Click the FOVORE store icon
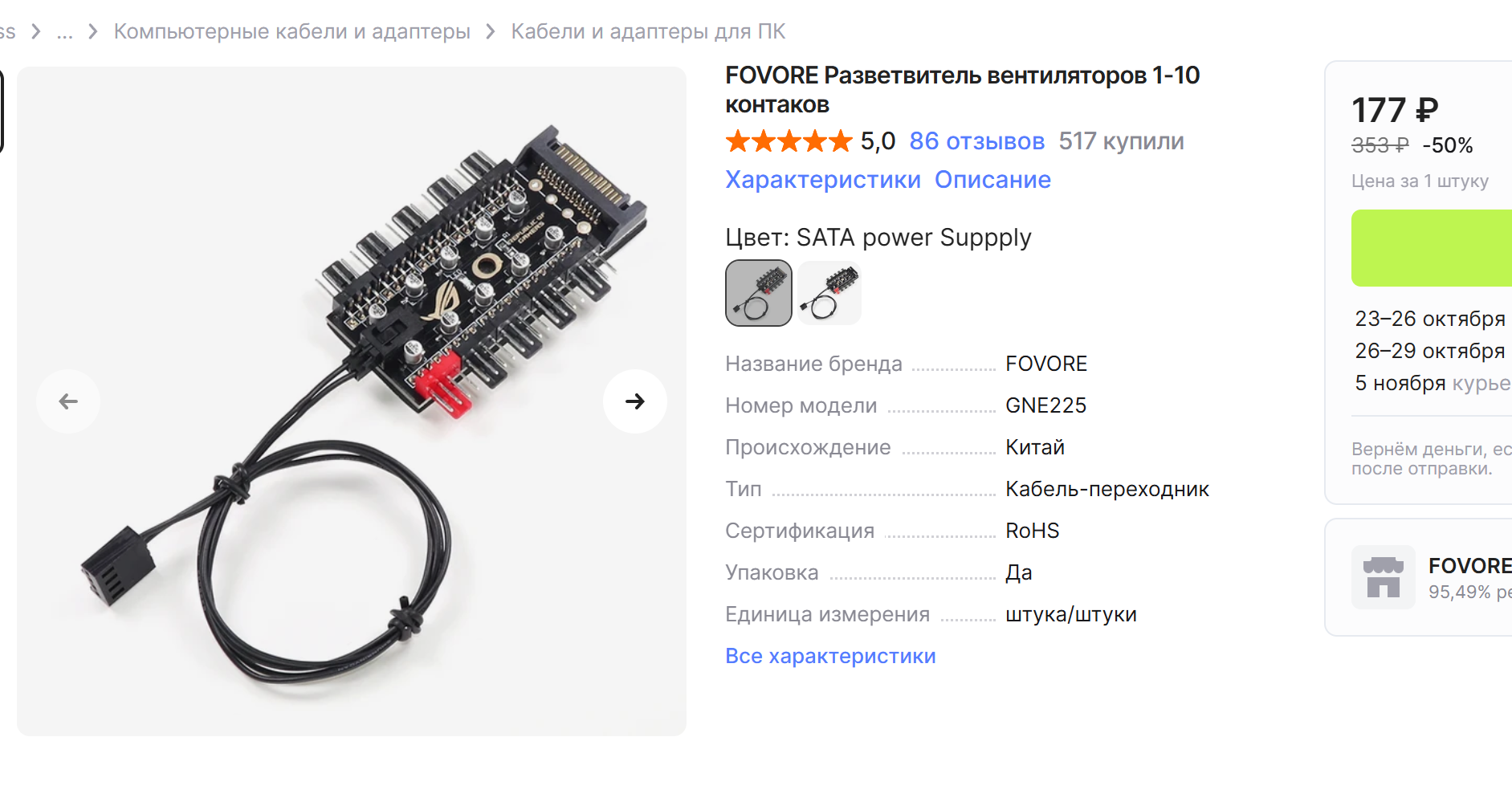This screenshot has width=1512, height=798. [1384, 577]
